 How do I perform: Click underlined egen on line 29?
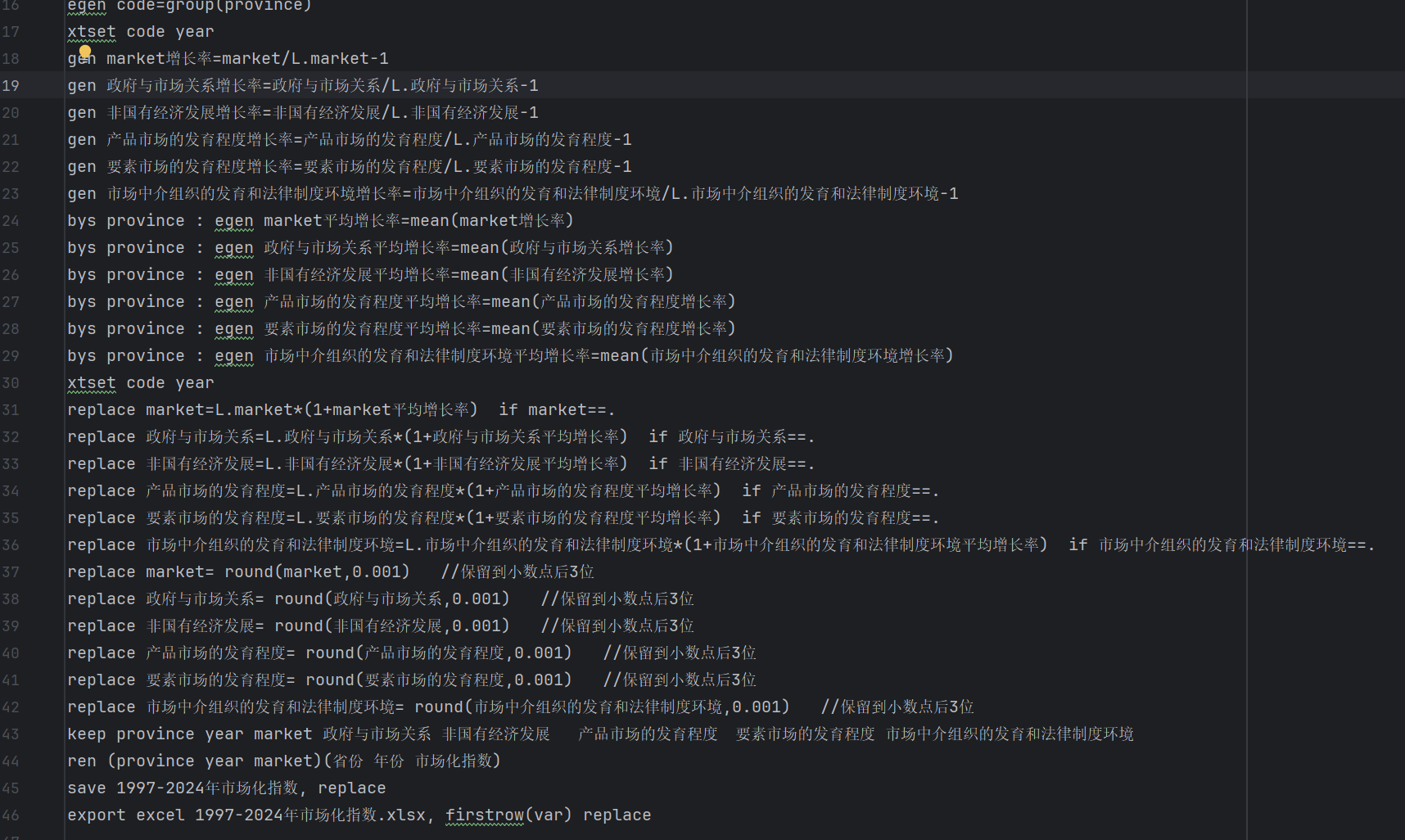[234, 356]
